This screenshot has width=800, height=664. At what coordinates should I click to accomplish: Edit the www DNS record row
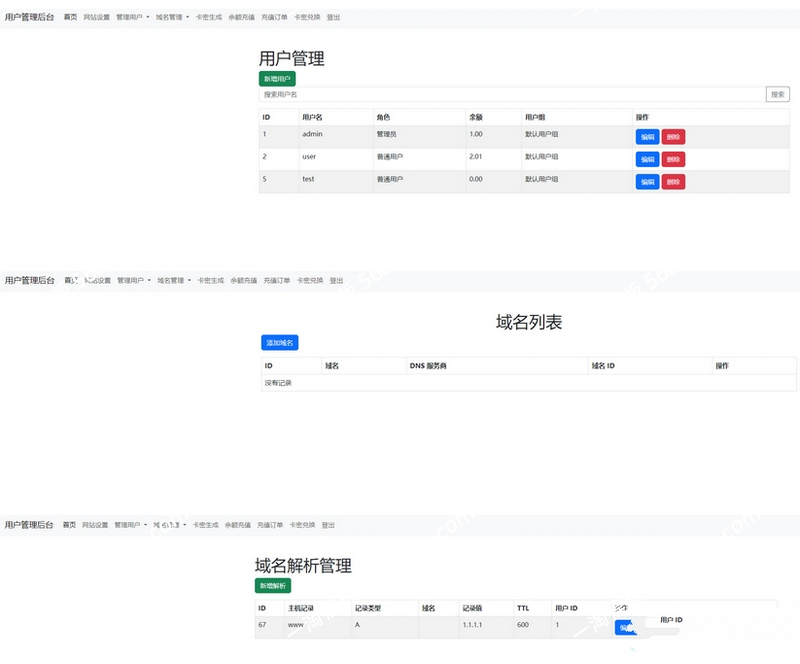625,628
